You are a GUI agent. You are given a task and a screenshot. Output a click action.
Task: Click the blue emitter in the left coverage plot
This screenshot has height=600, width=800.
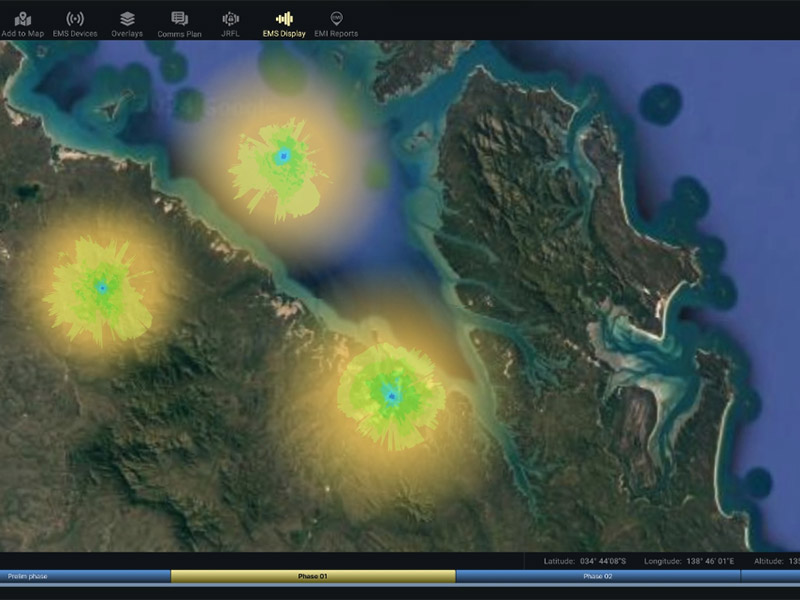103,288
